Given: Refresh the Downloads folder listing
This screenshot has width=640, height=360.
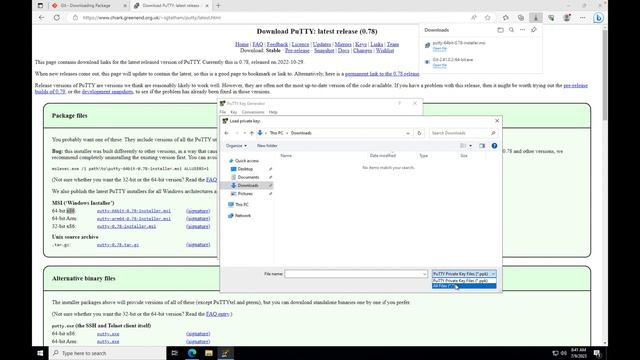Looking at the screenshot, I should click(x=419, y=133).
